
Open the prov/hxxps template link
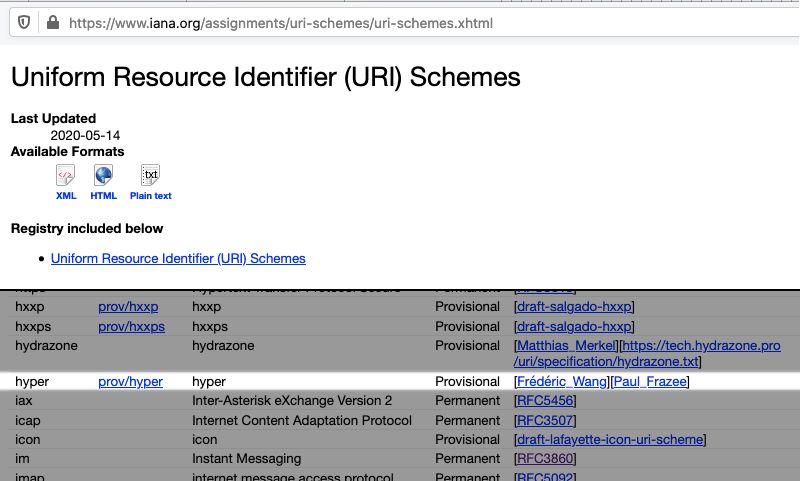point(131,327)
